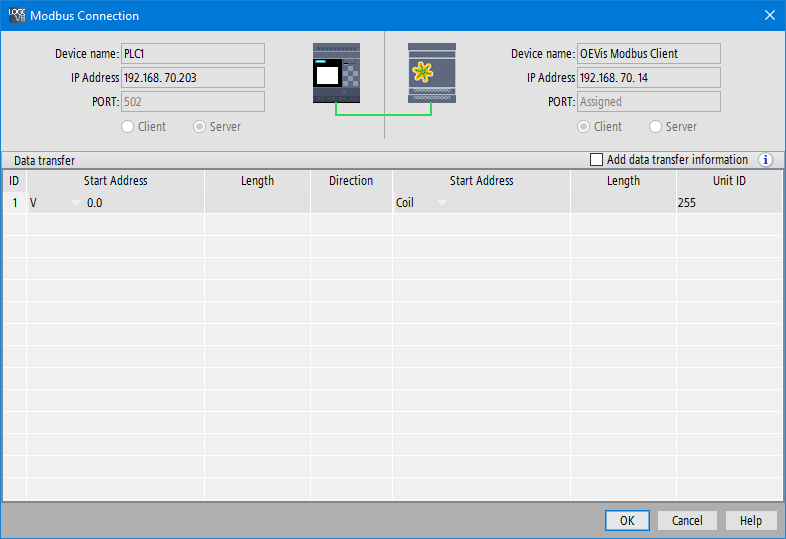This screenshot has width=786, height=539.
Task: Click the Unit ID cell showing 255
Action: coord(729,203)
